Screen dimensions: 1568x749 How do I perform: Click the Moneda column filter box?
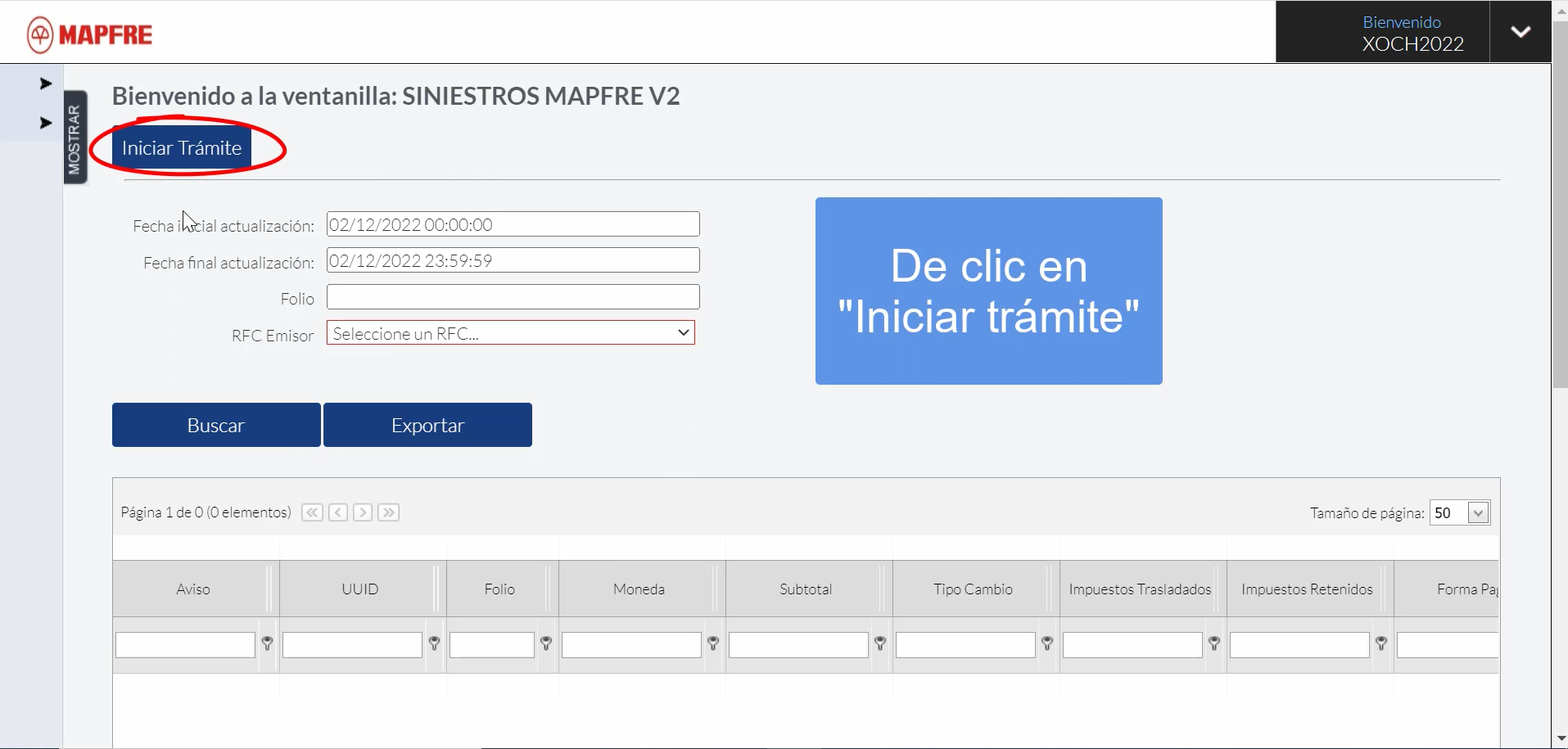631,645
